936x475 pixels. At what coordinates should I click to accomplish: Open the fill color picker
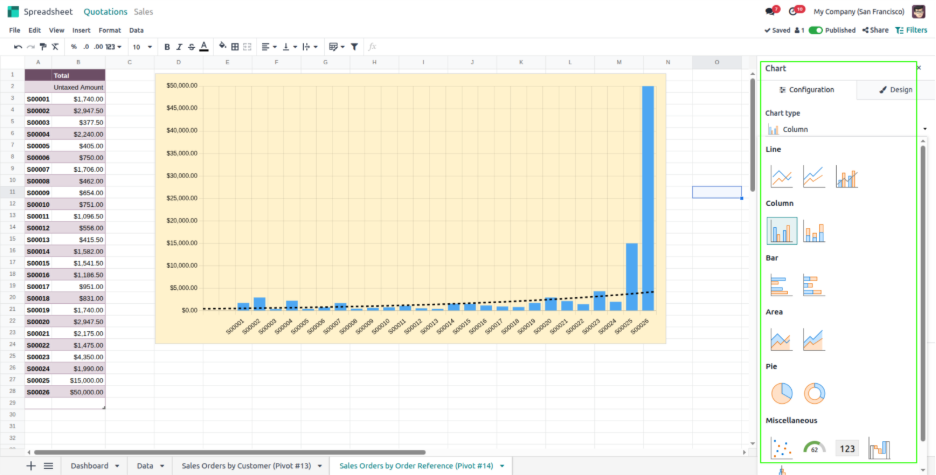[222, 47]
